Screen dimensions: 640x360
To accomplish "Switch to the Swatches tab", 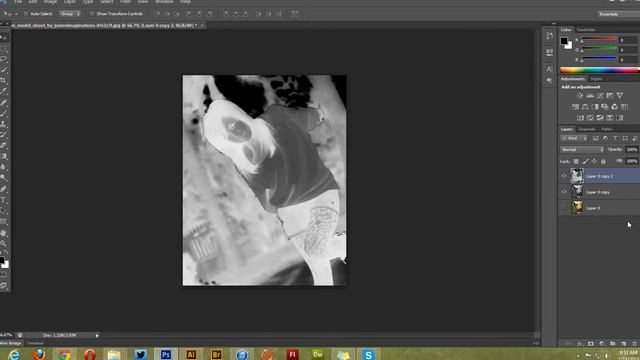I will [x=586, y=30].
